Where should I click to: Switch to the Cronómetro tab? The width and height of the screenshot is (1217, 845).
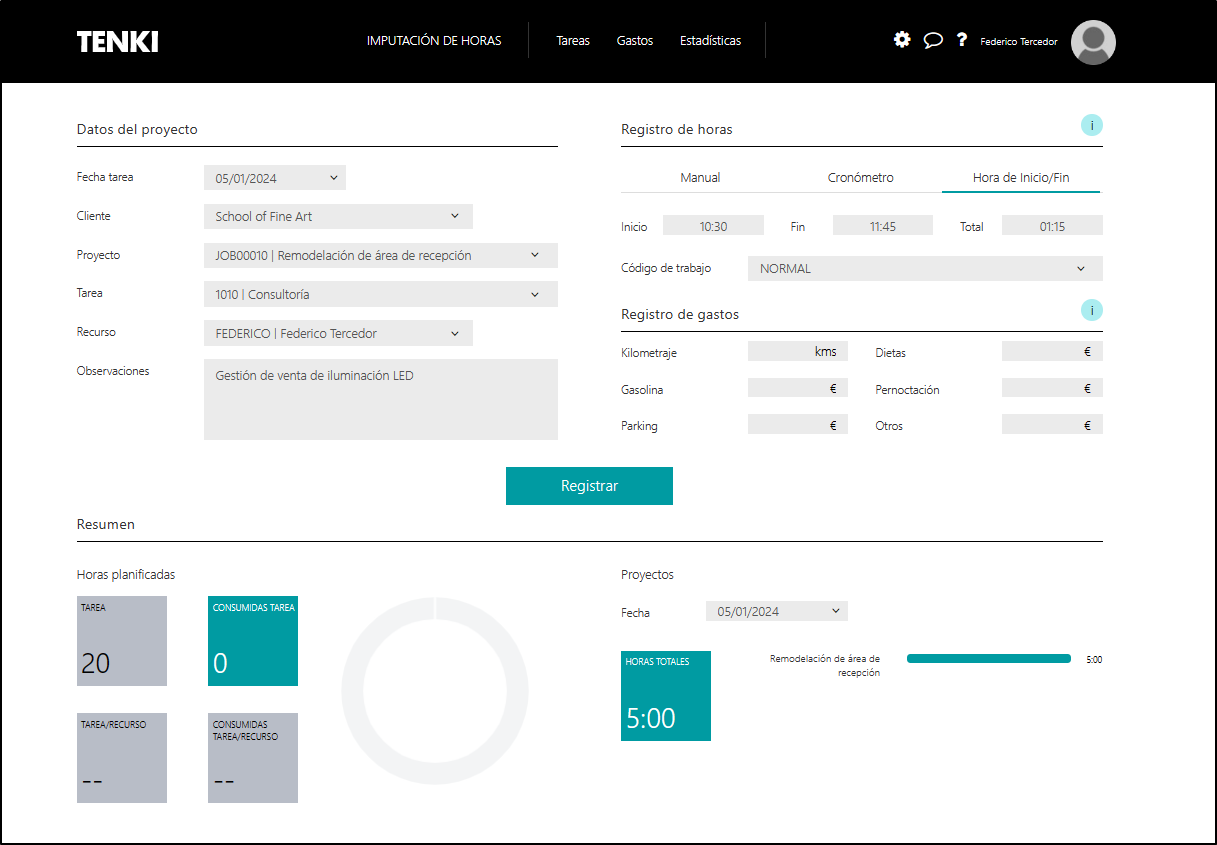(x=861, y=177)
